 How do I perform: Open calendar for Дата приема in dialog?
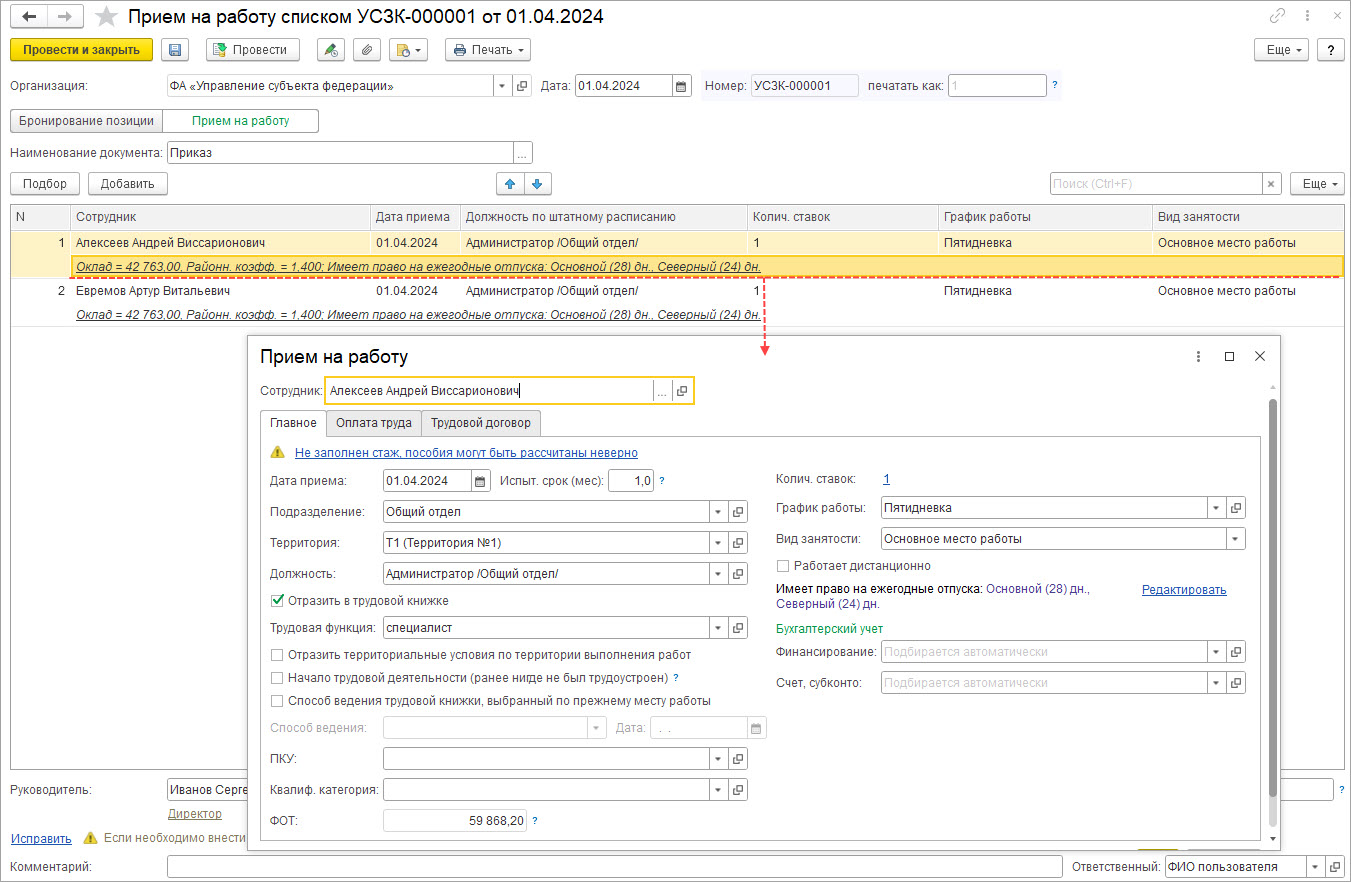[x=481, y=481]
